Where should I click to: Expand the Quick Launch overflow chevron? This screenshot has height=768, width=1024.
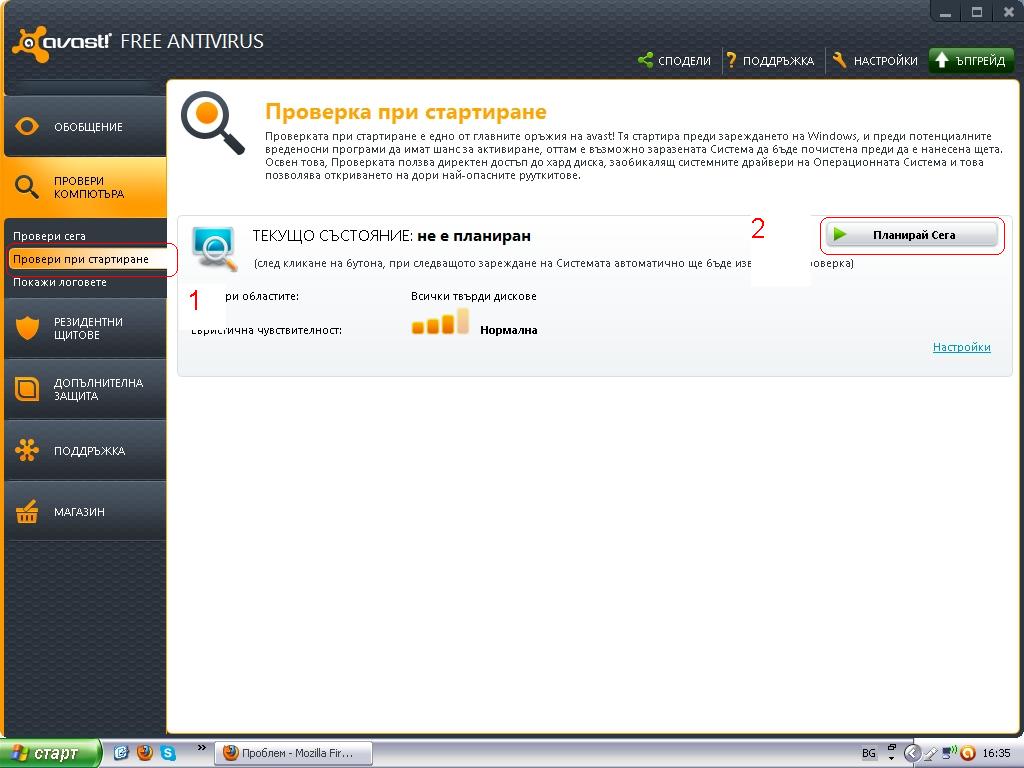(201, 748)
